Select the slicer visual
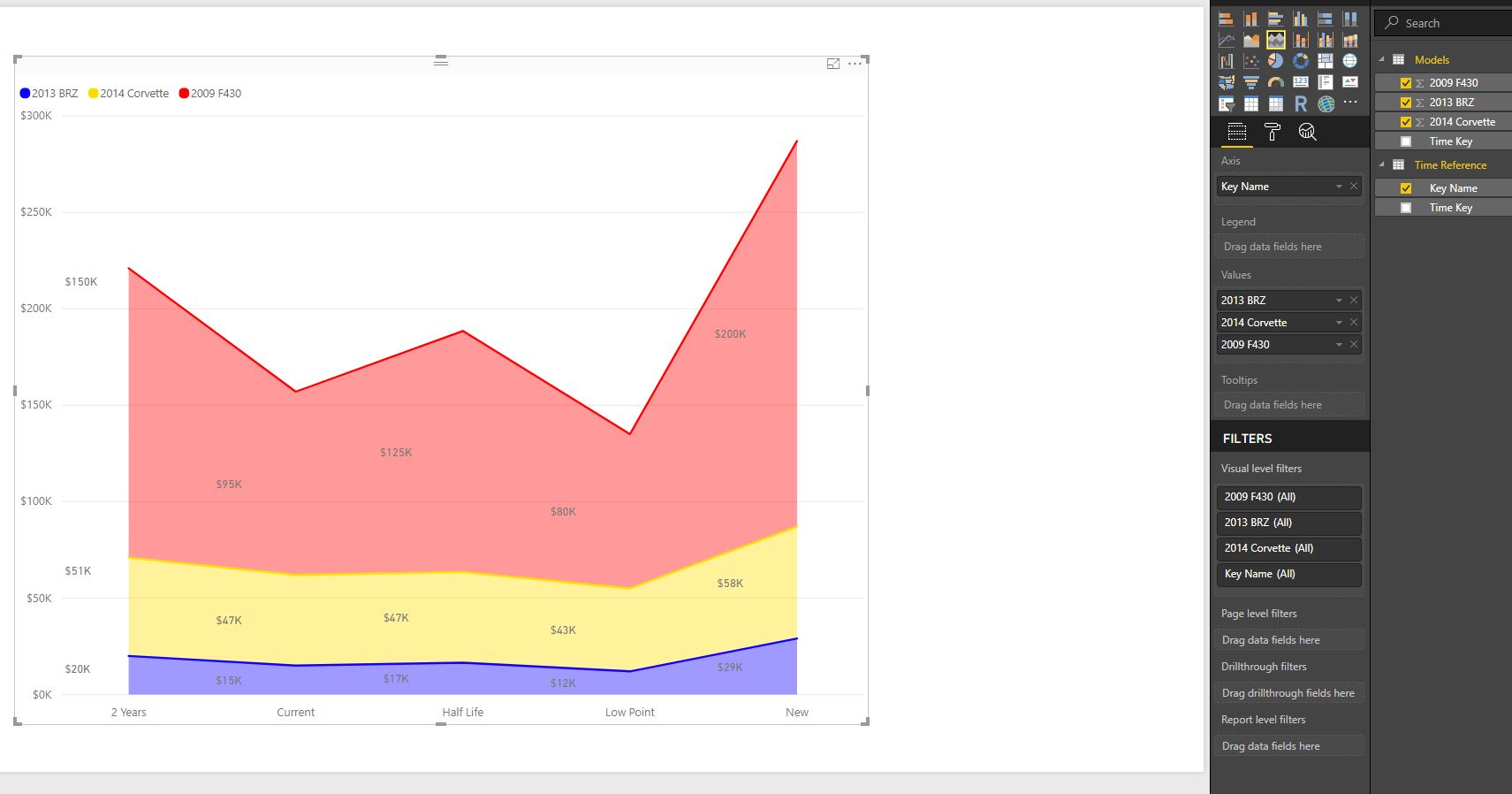The width and height of the screenshot is (1512, 794). pos(1226,103)
